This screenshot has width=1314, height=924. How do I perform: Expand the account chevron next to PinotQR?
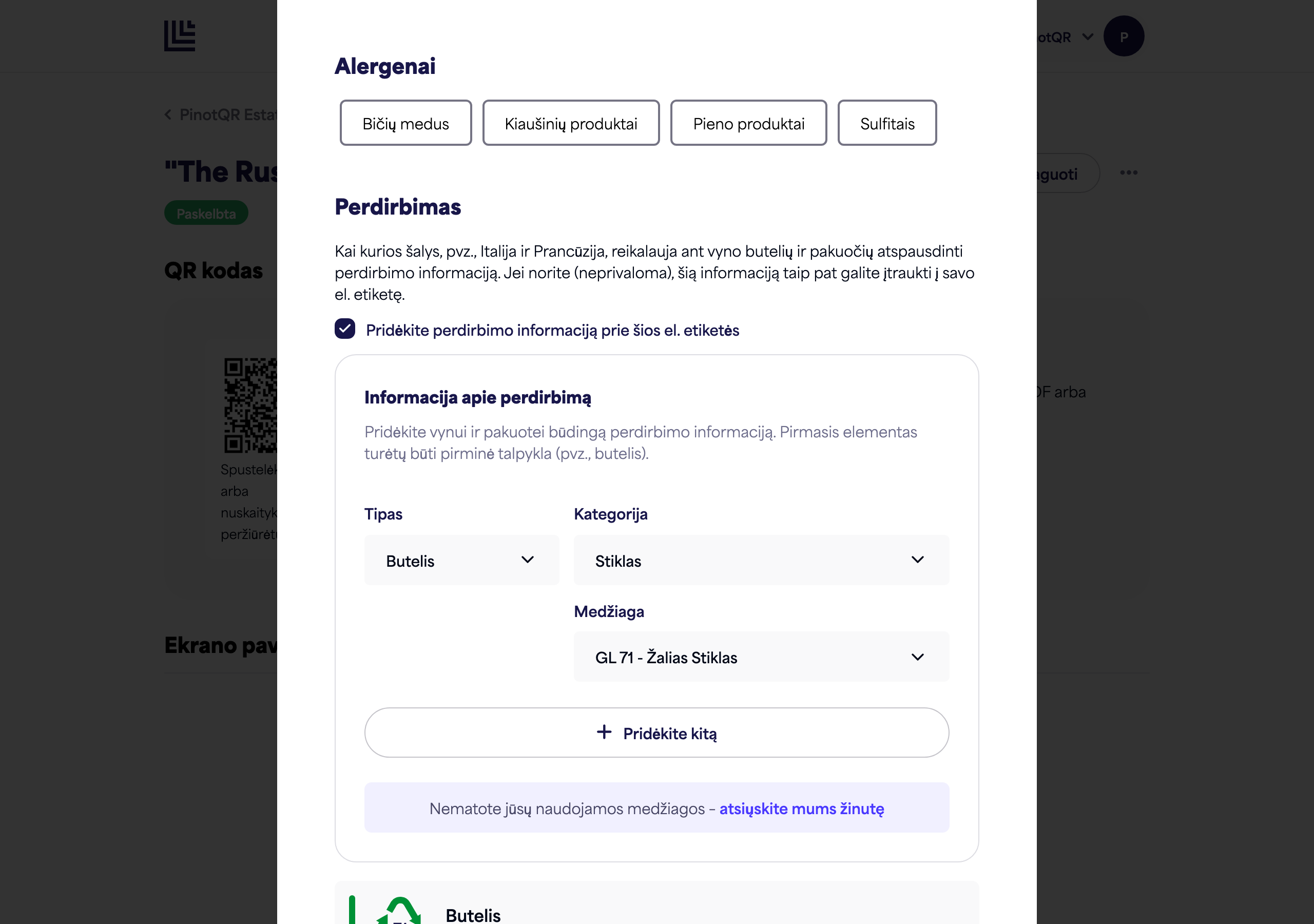pos(1087,37)
